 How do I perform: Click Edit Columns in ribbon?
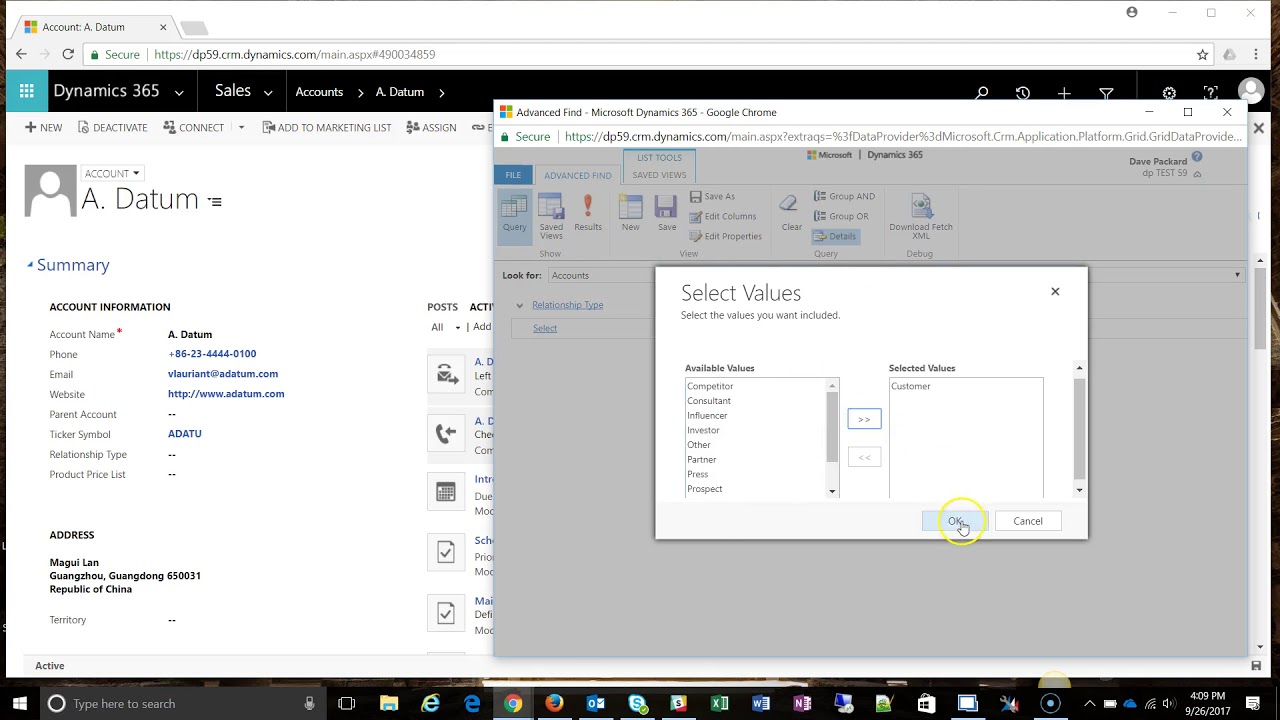point(722,216)
